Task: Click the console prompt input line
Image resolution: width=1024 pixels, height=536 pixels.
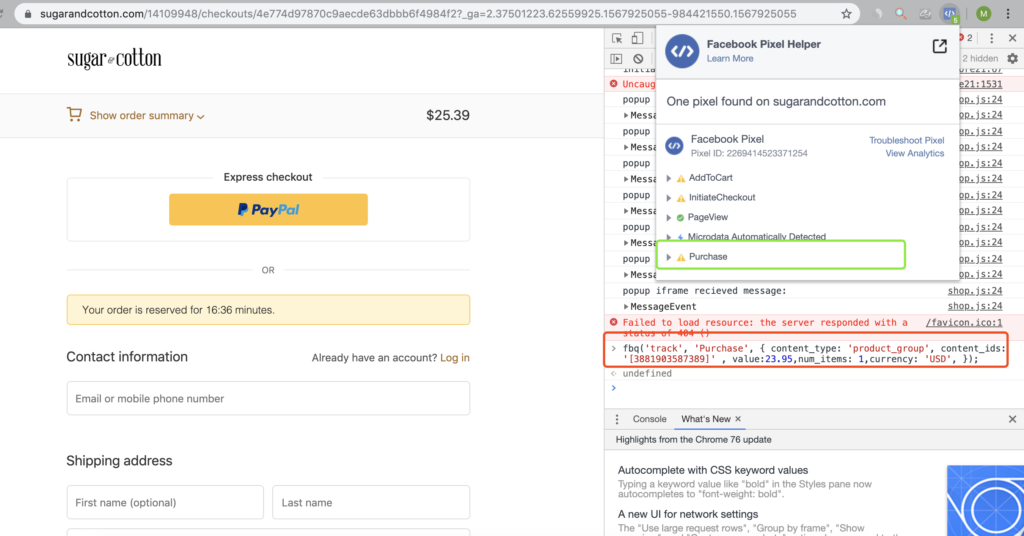Action: click(810, 388)
